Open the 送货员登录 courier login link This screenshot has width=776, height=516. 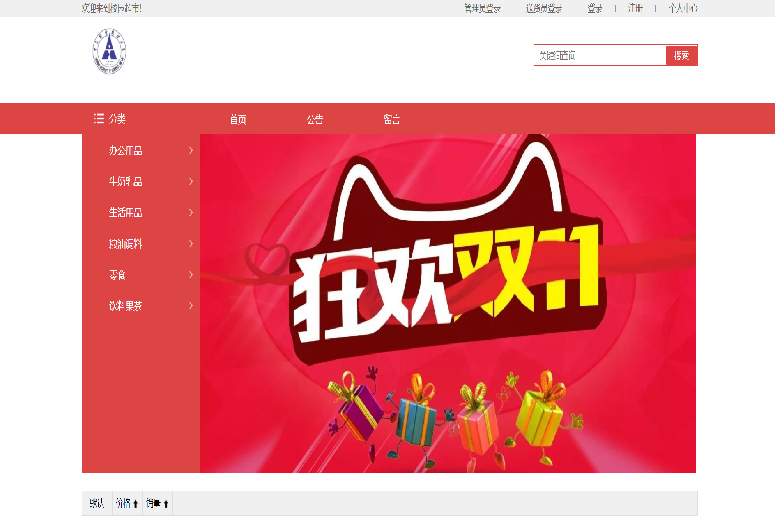pyautogui.click(x=544, y=8)
